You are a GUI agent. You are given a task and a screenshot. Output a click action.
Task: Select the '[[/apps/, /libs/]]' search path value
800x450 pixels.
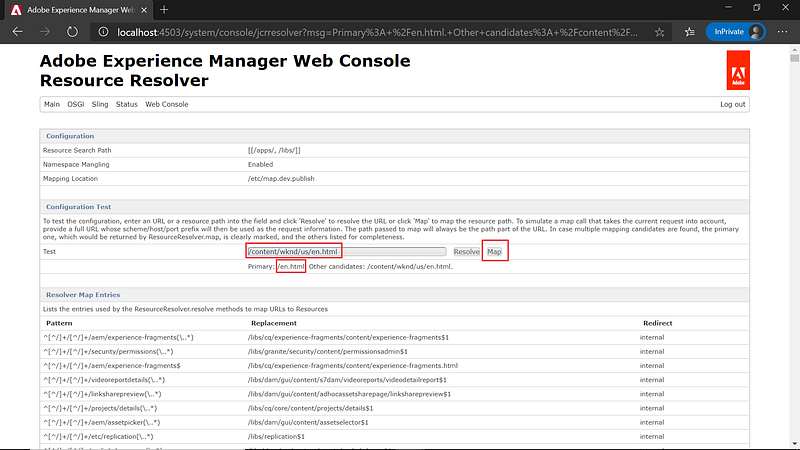(x=274, y=151)
